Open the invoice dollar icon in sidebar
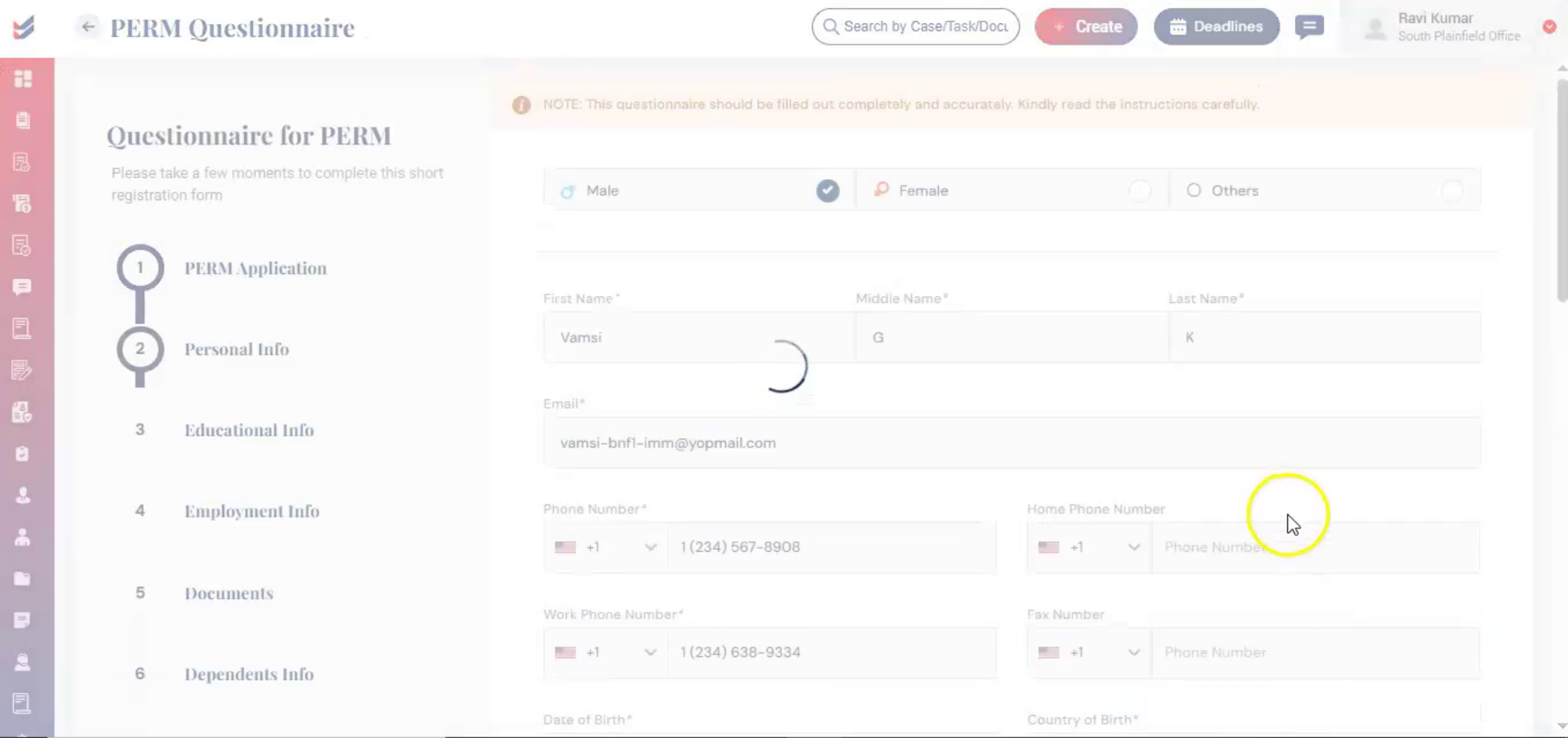Viewport: 1568px width, 738px height. pos(22,203)
